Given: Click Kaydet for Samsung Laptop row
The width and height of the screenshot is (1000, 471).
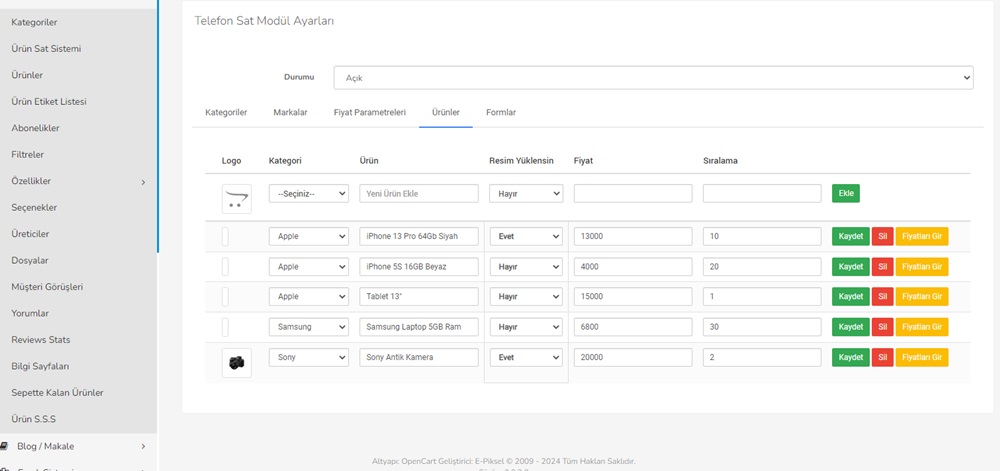Looking at the screenshot, I should 851,327.
